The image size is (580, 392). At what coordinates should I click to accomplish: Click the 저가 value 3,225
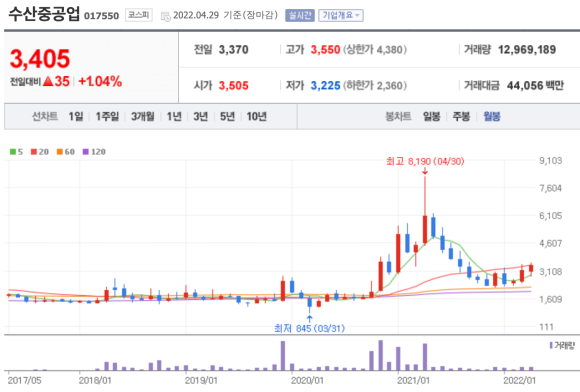coord(325,85)
